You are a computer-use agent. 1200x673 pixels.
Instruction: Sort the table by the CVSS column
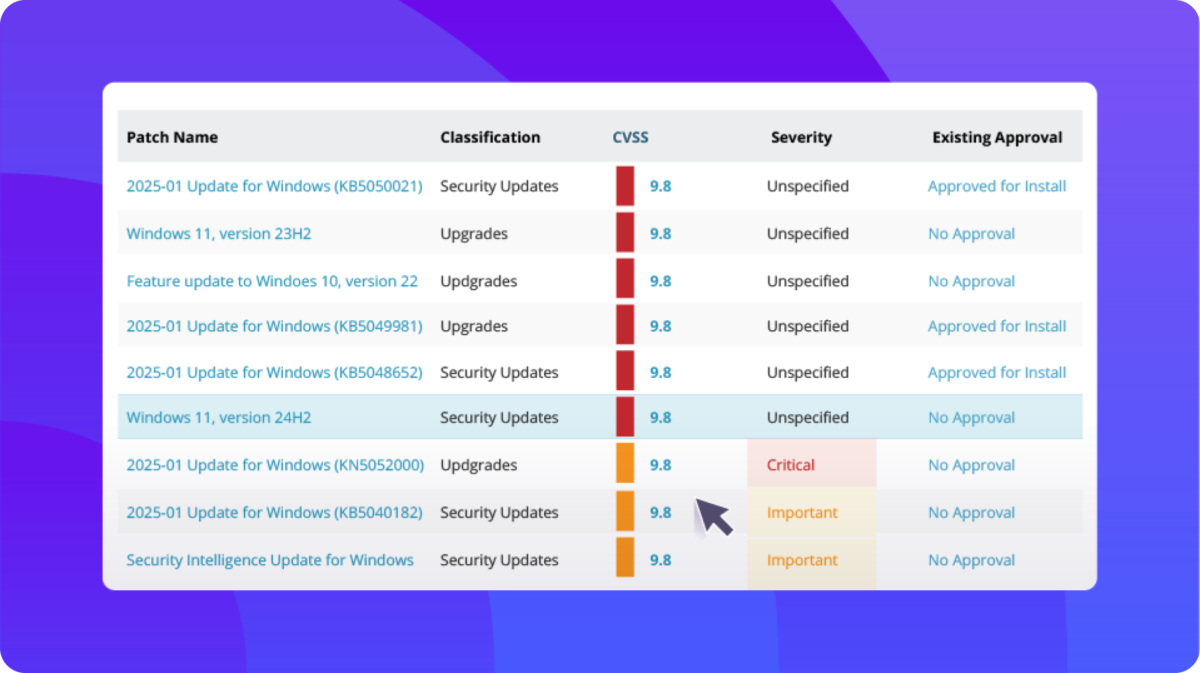click(x=630, y=137)
